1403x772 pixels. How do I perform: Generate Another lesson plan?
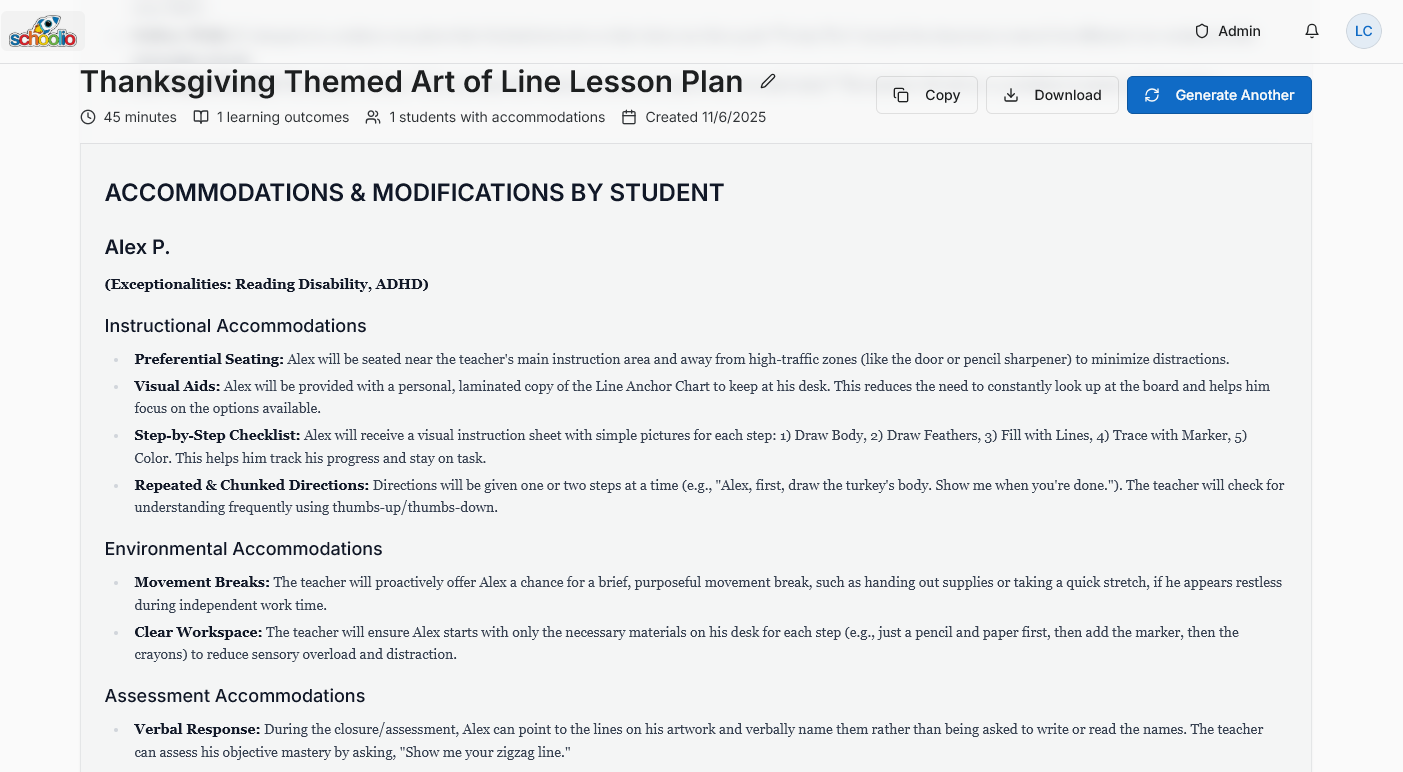(x=1219, y=95)
